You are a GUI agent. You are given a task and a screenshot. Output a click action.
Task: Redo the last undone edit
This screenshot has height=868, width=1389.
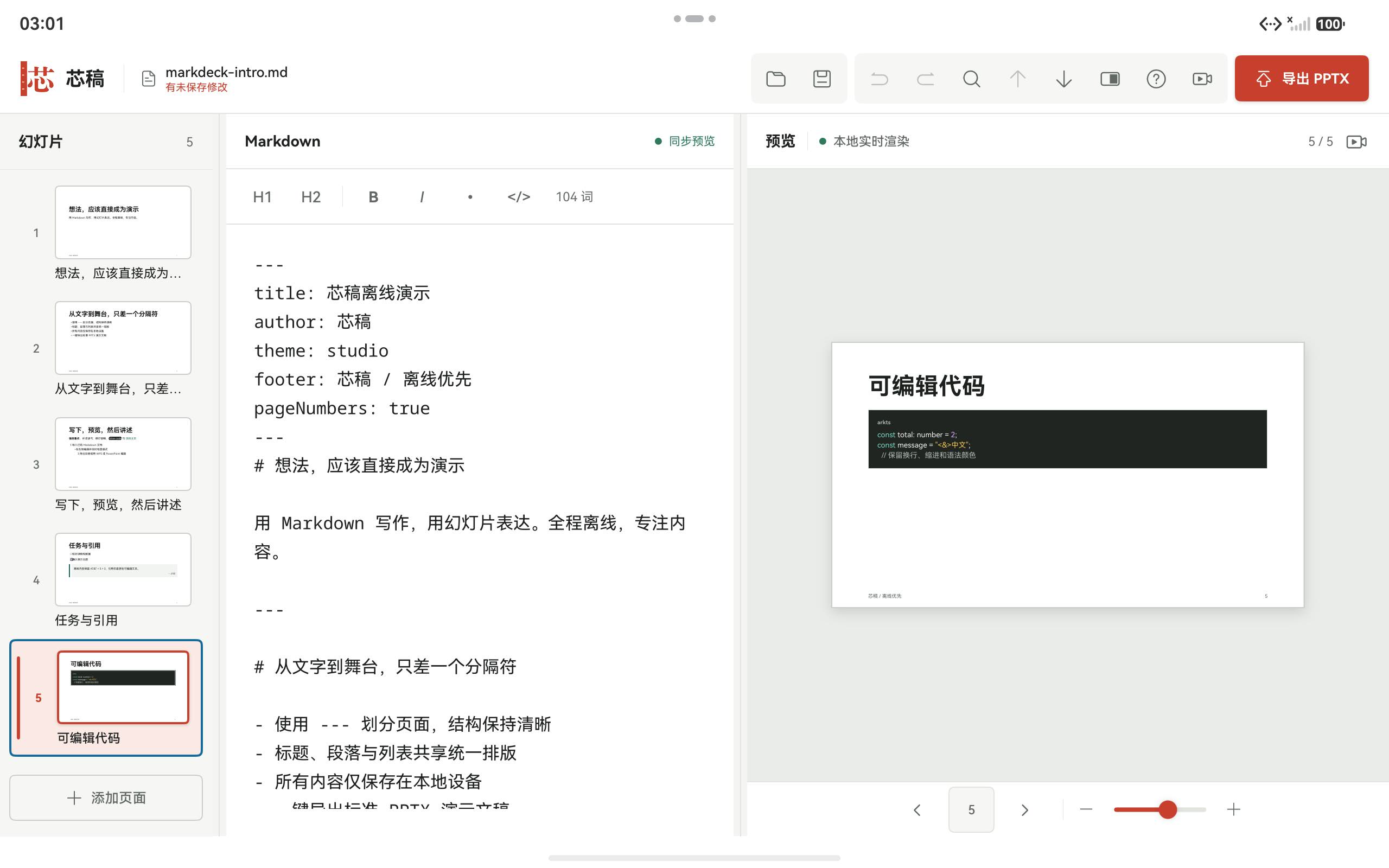925,79
